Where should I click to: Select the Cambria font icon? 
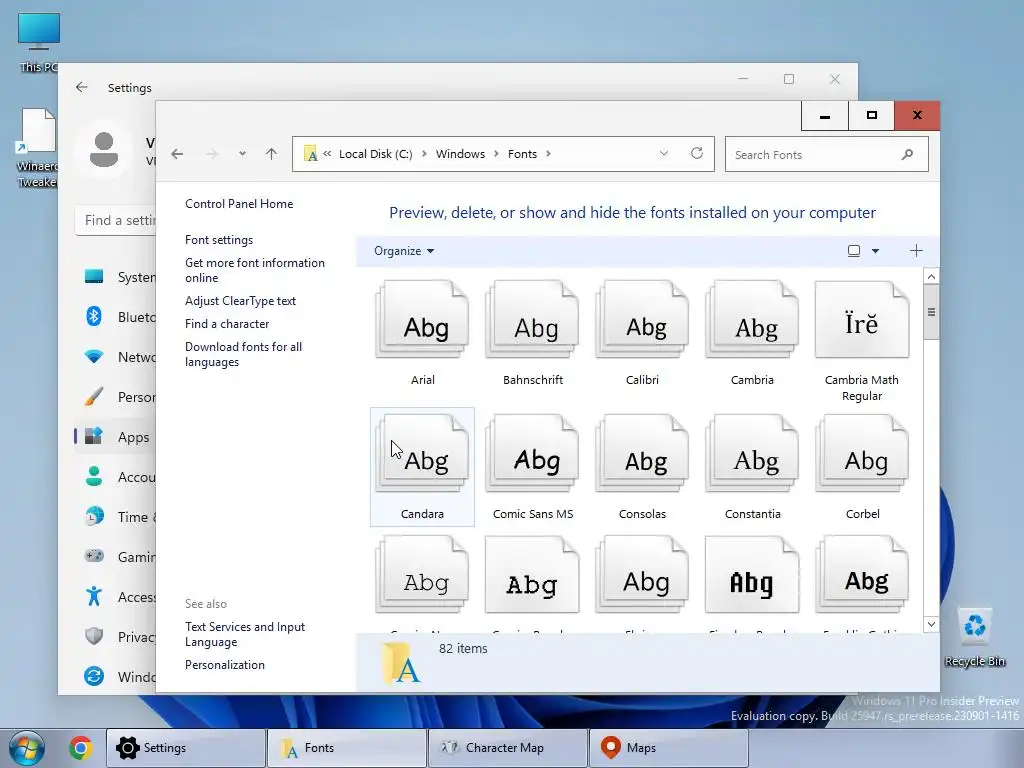point(752,320)
